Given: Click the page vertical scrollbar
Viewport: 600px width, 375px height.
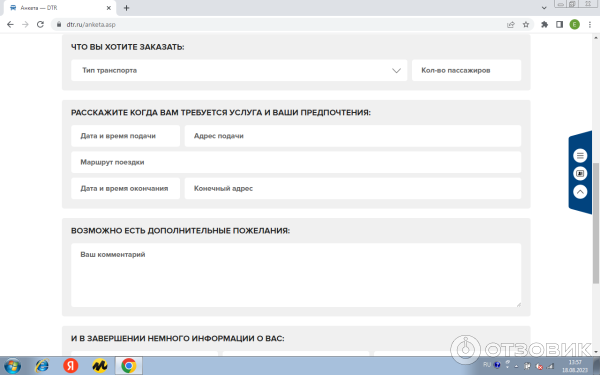Looking at the screenshot, I should click(x=596, y=223).
